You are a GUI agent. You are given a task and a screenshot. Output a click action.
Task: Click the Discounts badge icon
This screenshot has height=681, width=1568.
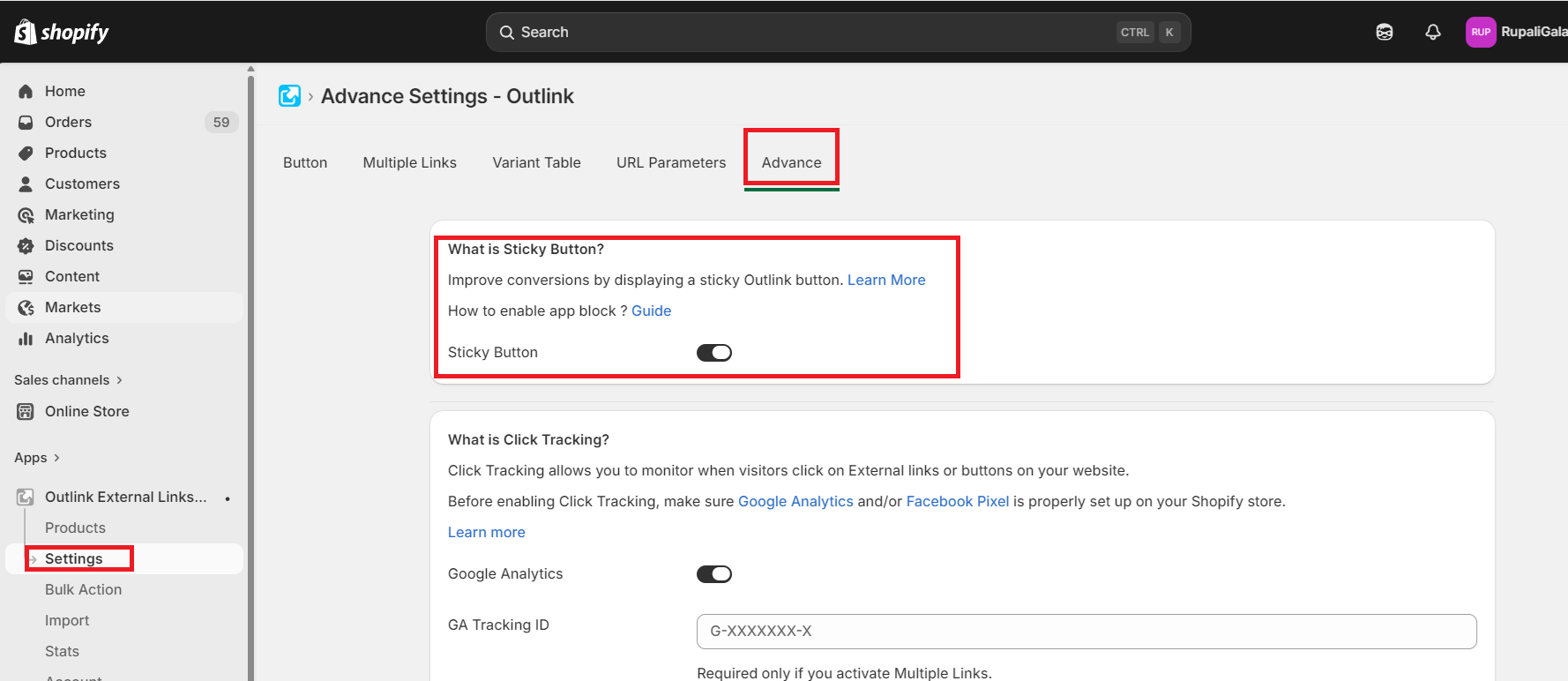tap(26, 245)
